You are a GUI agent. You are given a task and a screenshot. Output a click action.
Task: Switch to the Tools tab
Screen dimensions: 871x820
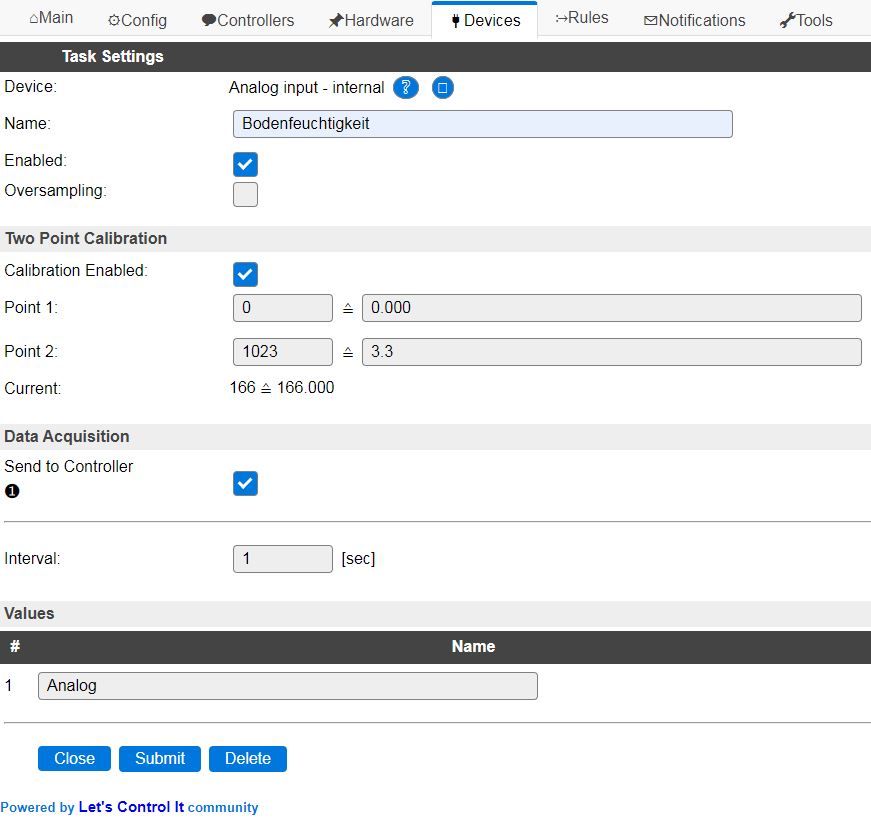click(805, 20)
